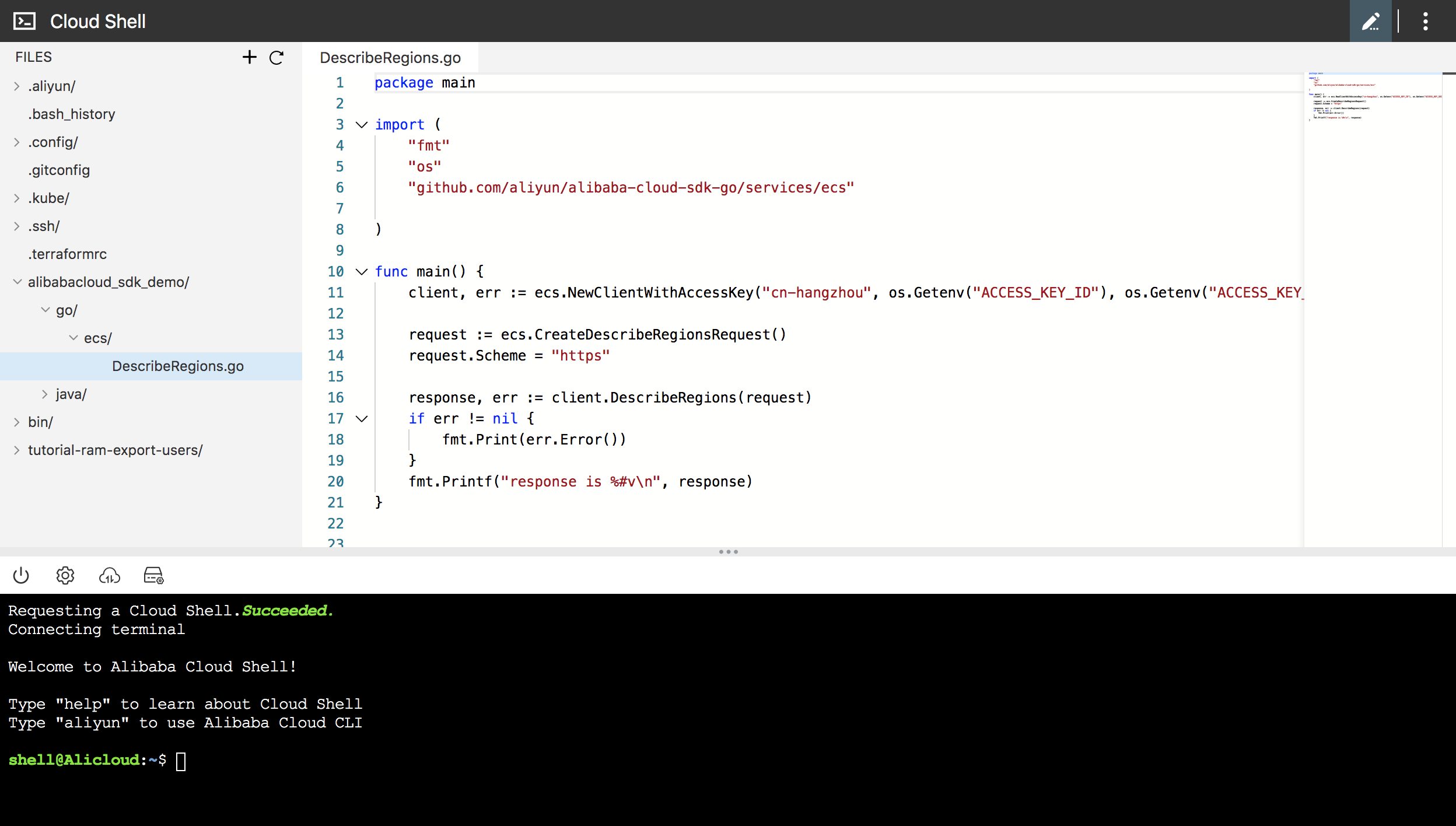1456x826 pixels.
Task: Open the three-dot more options menu
Action: point(1425,22)
